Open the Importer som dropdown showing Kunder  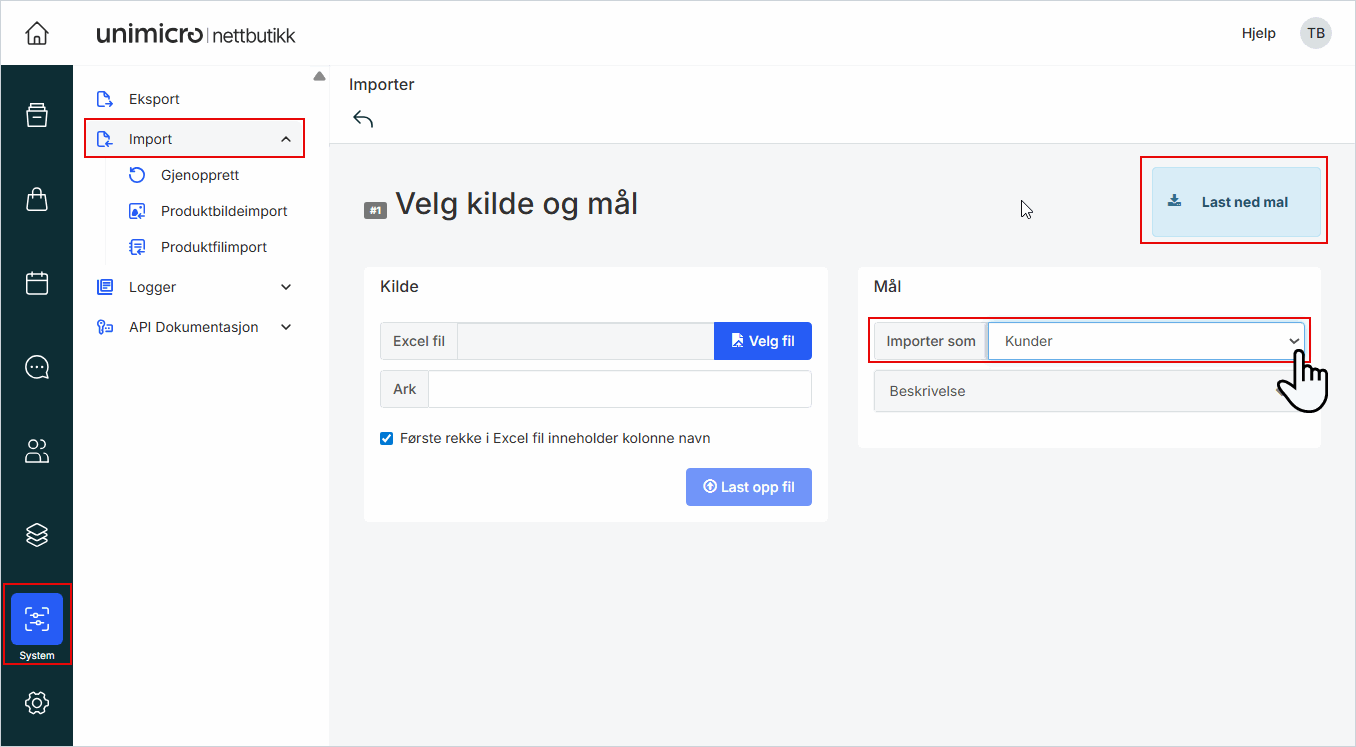[1146, 341]
